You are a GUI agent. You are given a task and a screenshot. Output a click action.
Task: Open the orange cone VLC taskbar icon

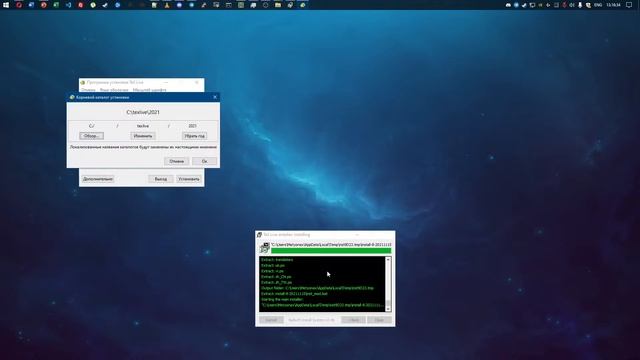[x=167, y=5]
